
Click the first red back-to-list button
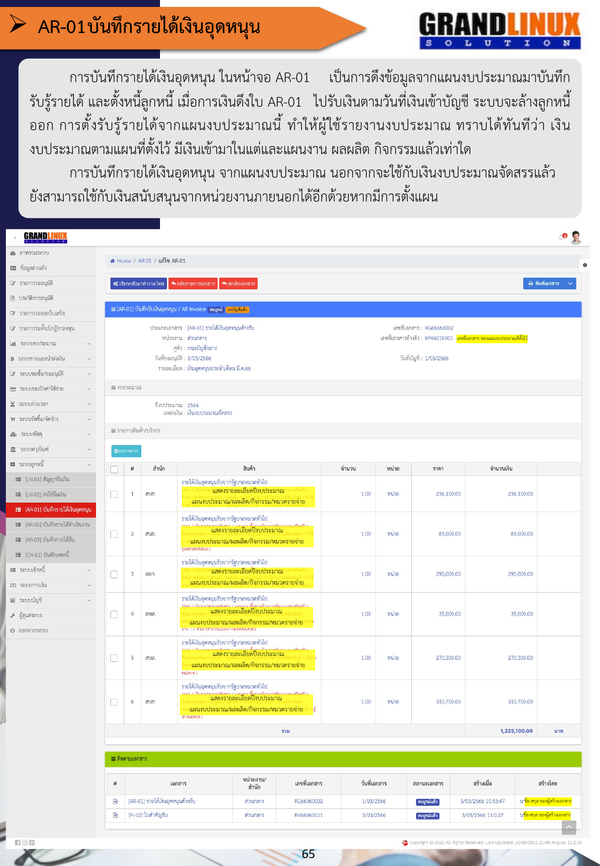pyautogui.click(x=193, y=283)
